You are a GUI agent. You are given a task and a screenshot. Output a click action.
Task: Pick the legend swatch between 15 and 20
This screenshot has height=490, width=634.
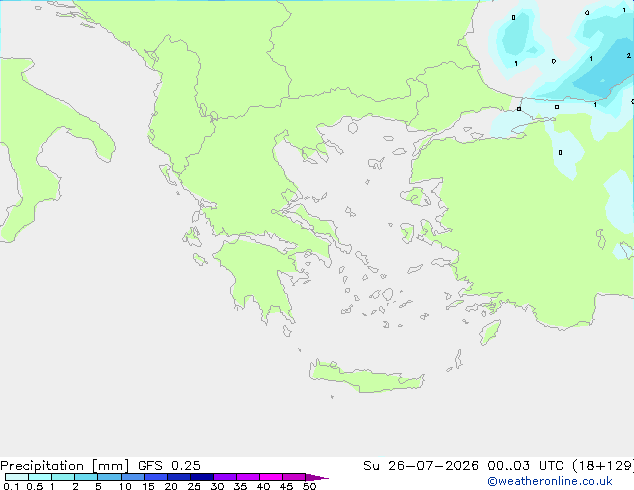point(155,477)
